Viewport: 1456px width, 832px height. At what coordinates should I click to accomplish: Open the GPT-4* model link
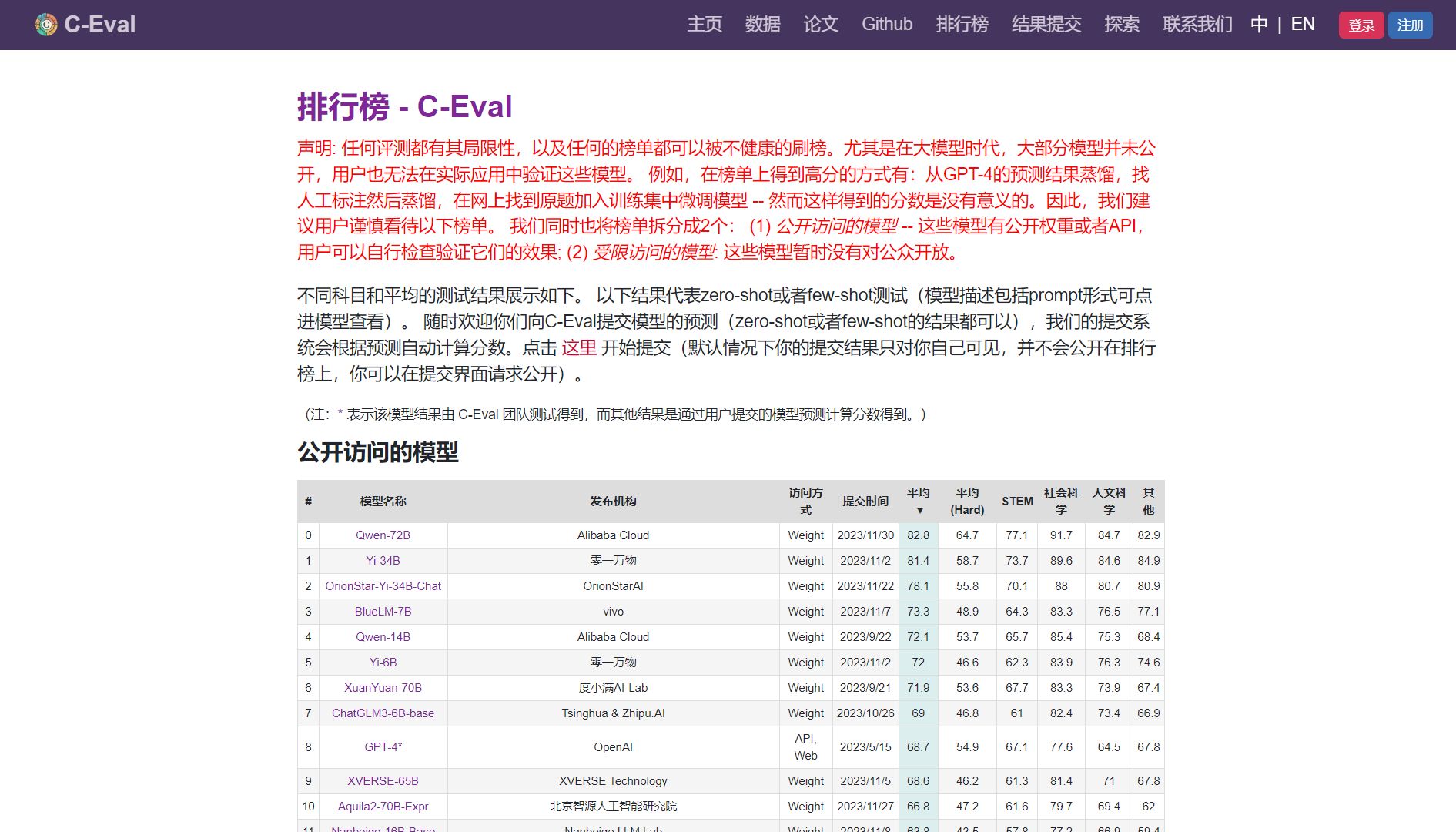[383, 747]
